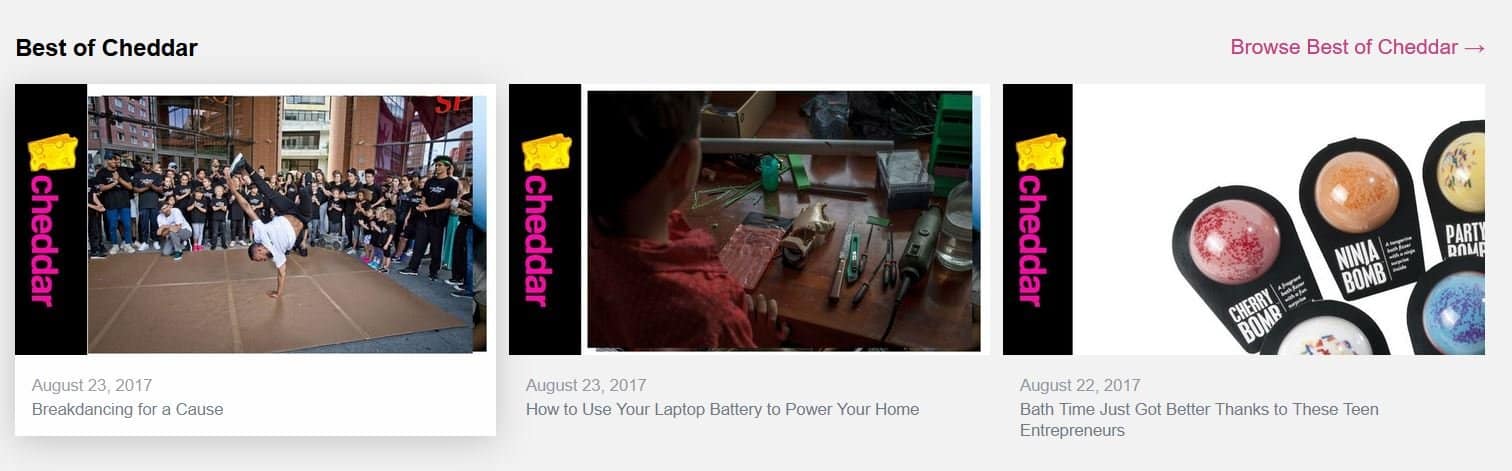
Task: Click August 23, 2017 date above Breakdancing title
Action: [92, 385]
